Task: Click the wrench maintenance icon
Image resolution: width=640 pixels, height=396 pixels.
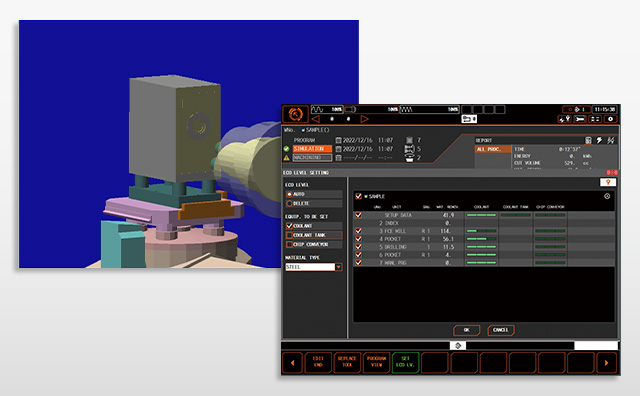Action: 580,119
